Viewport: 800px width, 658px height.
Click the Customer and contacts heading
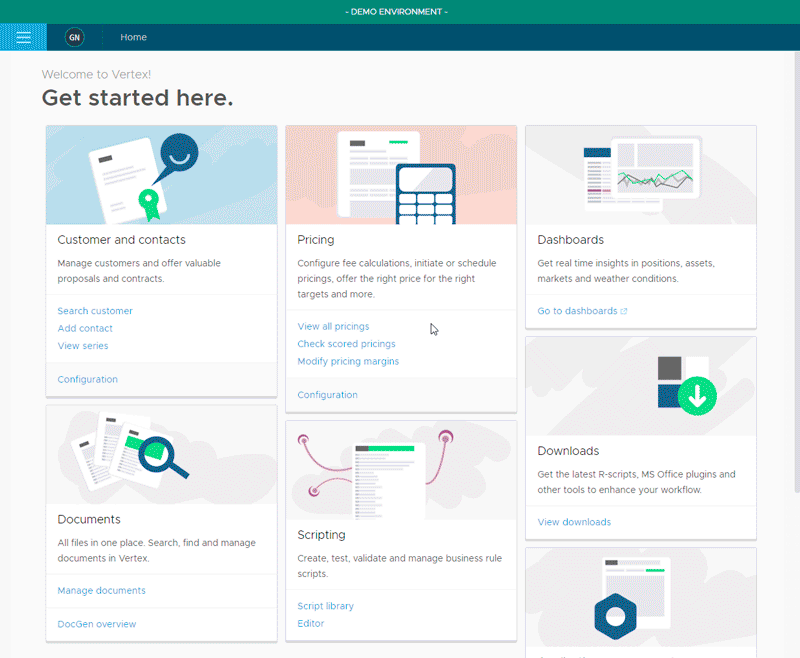pos(121,240)
